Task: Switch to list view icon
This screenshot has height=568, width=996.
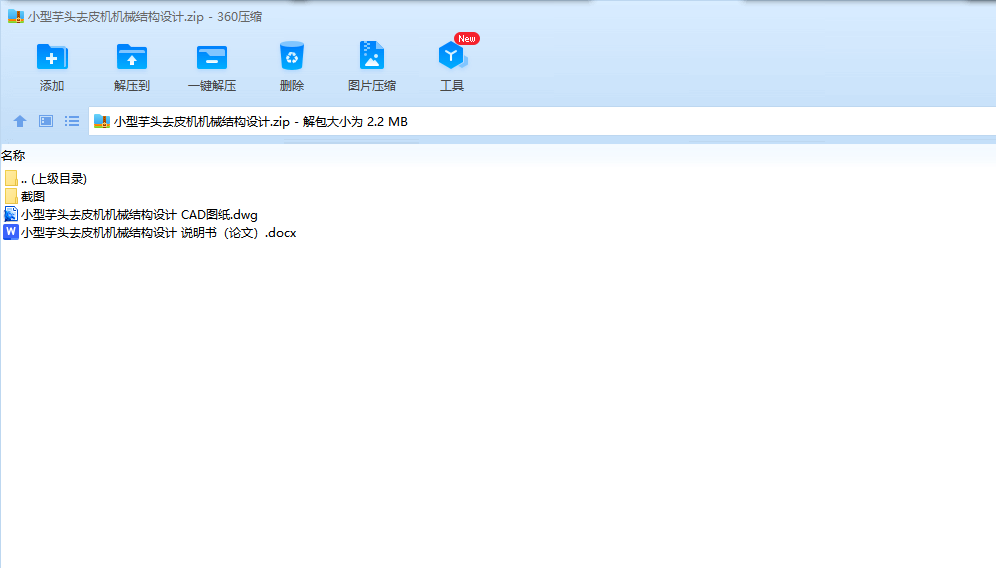Action: 72,121
